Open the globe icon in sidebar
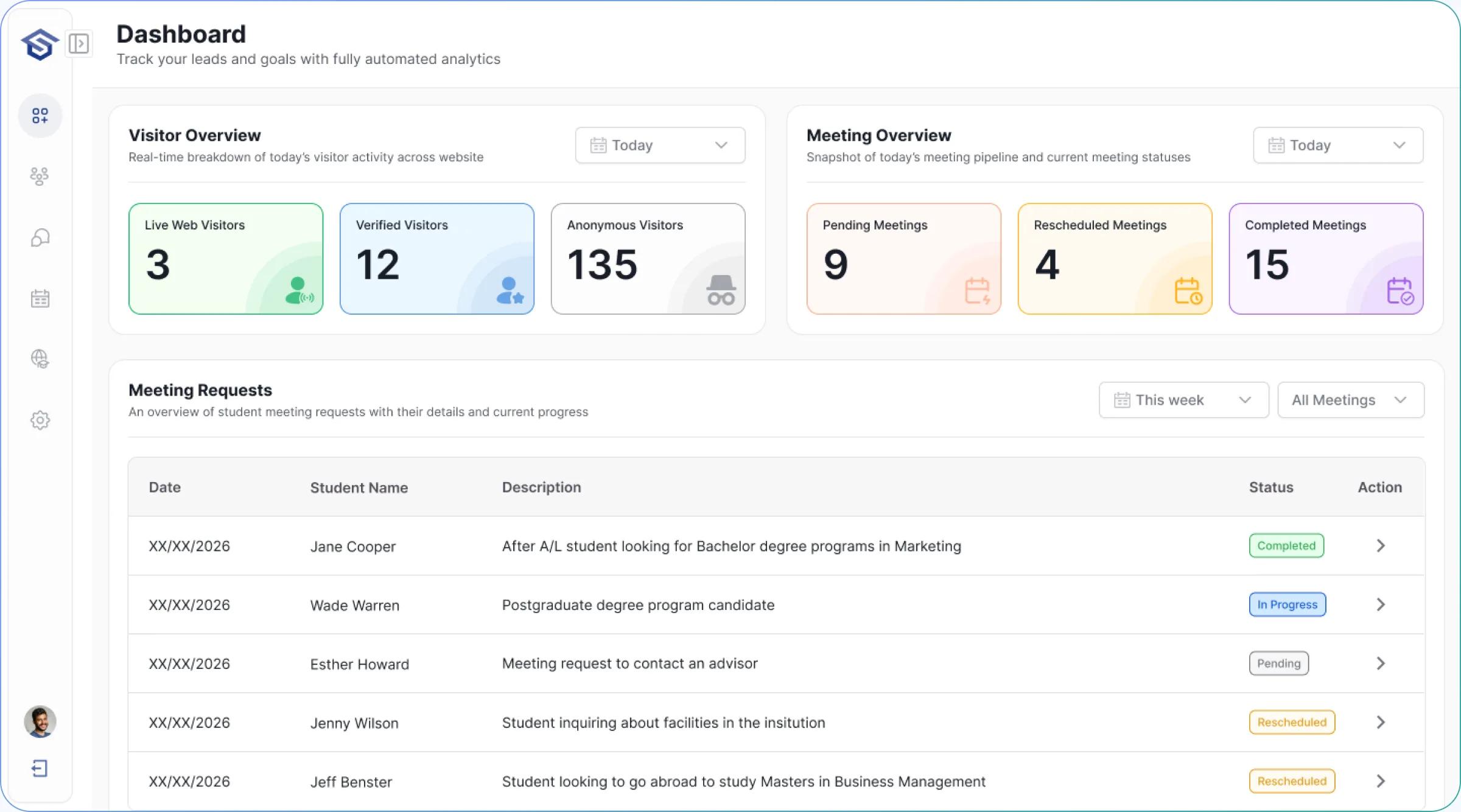This screenshot has height=812, width=1461. tap(40, 359)
